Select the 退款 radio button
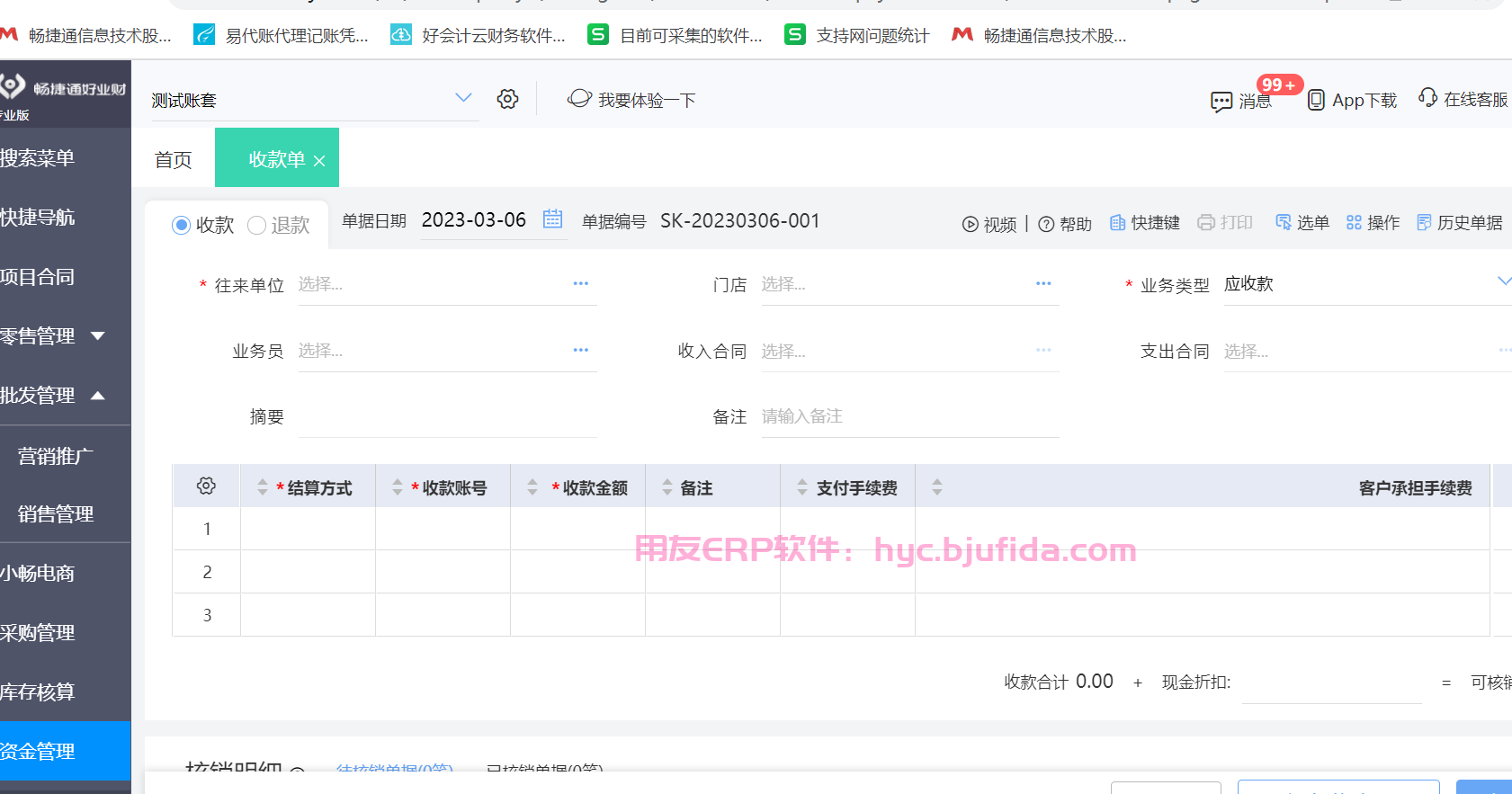The height and width of the screenshot is (794, 1512). coord(256,225)
